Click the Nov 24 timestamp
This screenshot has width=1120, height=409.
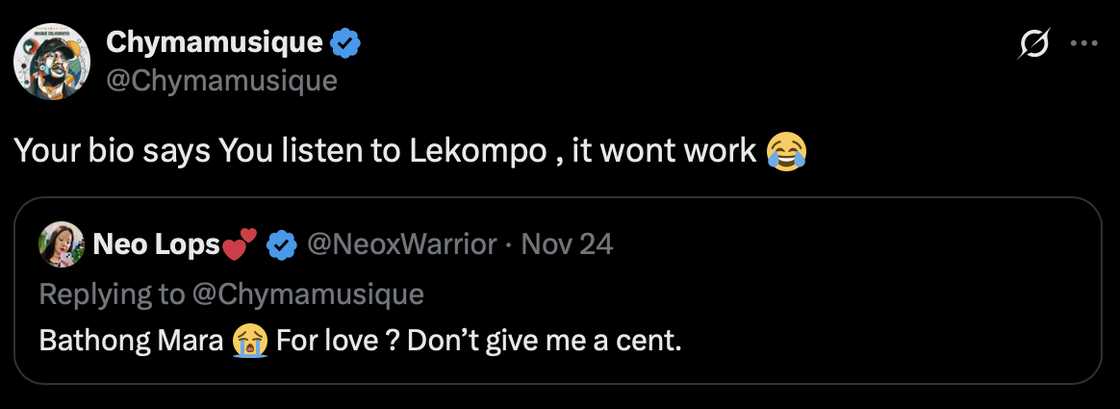(567, 244)
